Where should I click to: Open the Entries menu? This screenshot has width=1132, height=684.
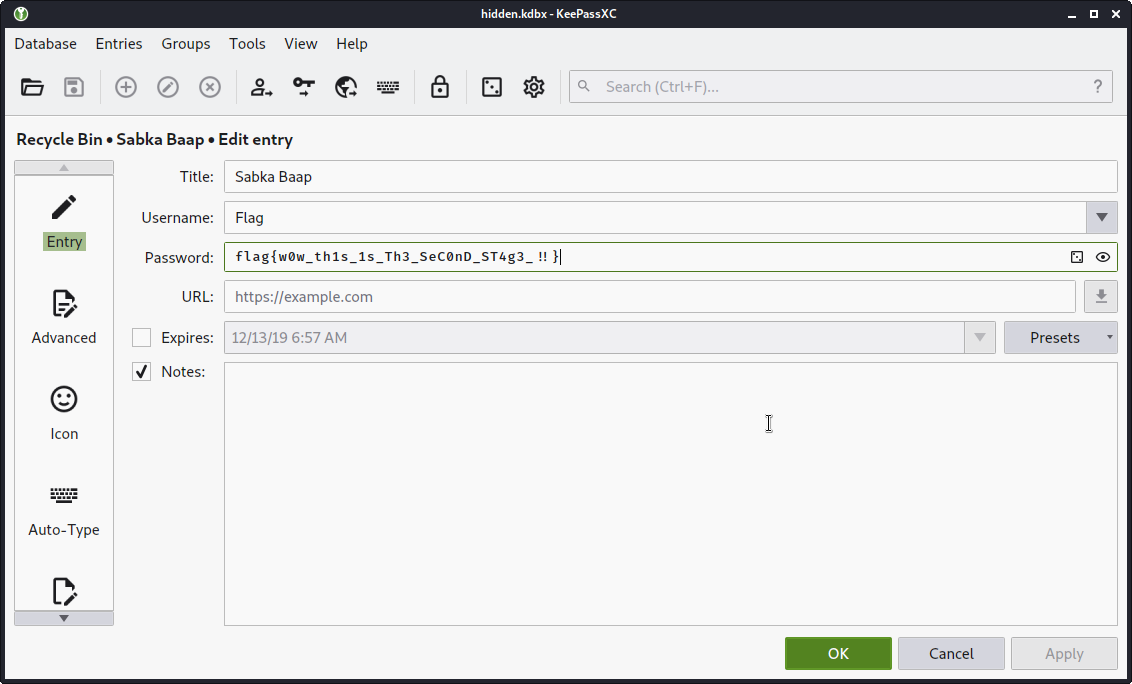coord(119,44)
